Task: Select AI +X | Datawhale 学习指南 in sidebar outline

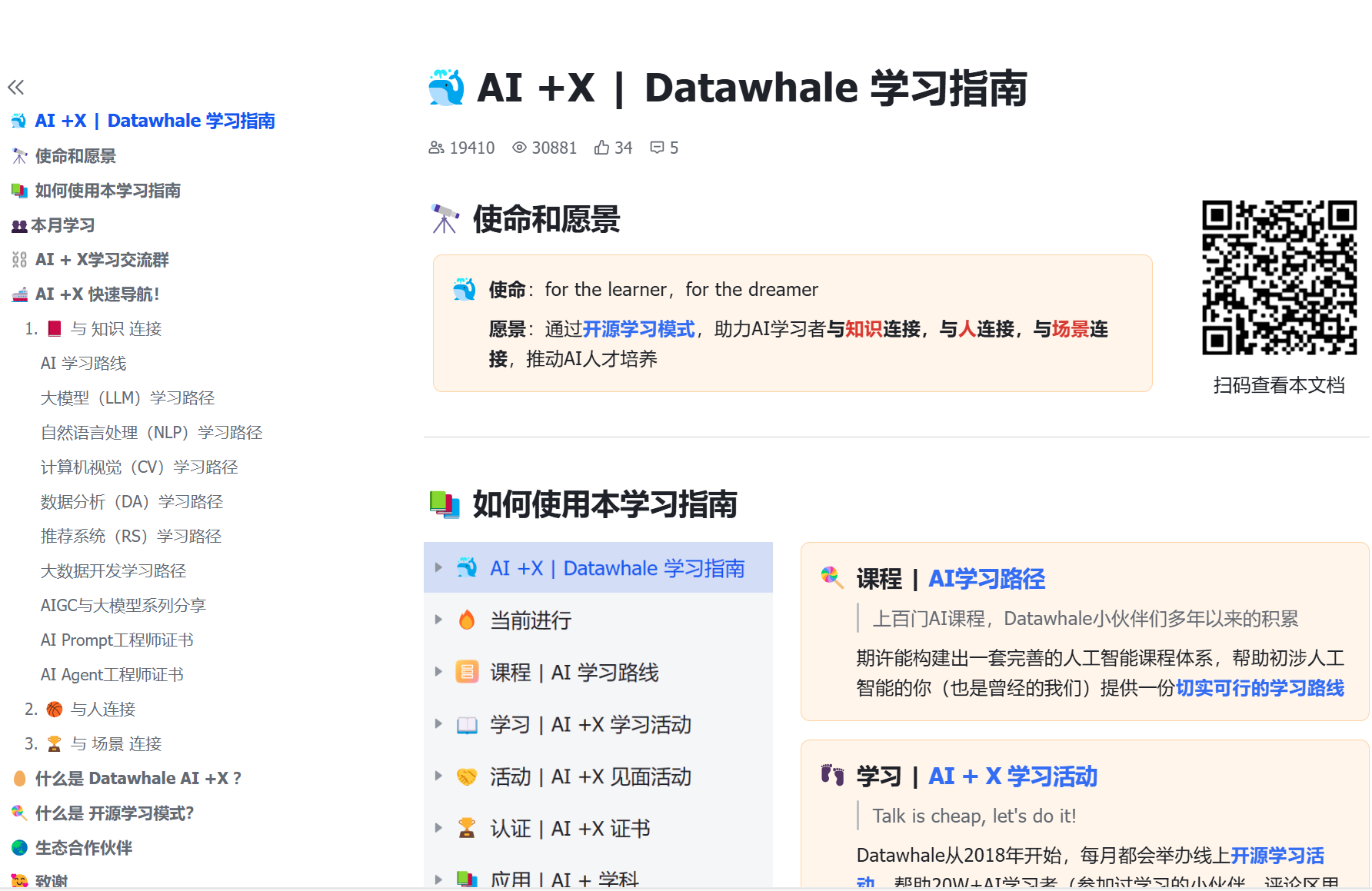Action: pyautogui.click(x=155, y=121)
